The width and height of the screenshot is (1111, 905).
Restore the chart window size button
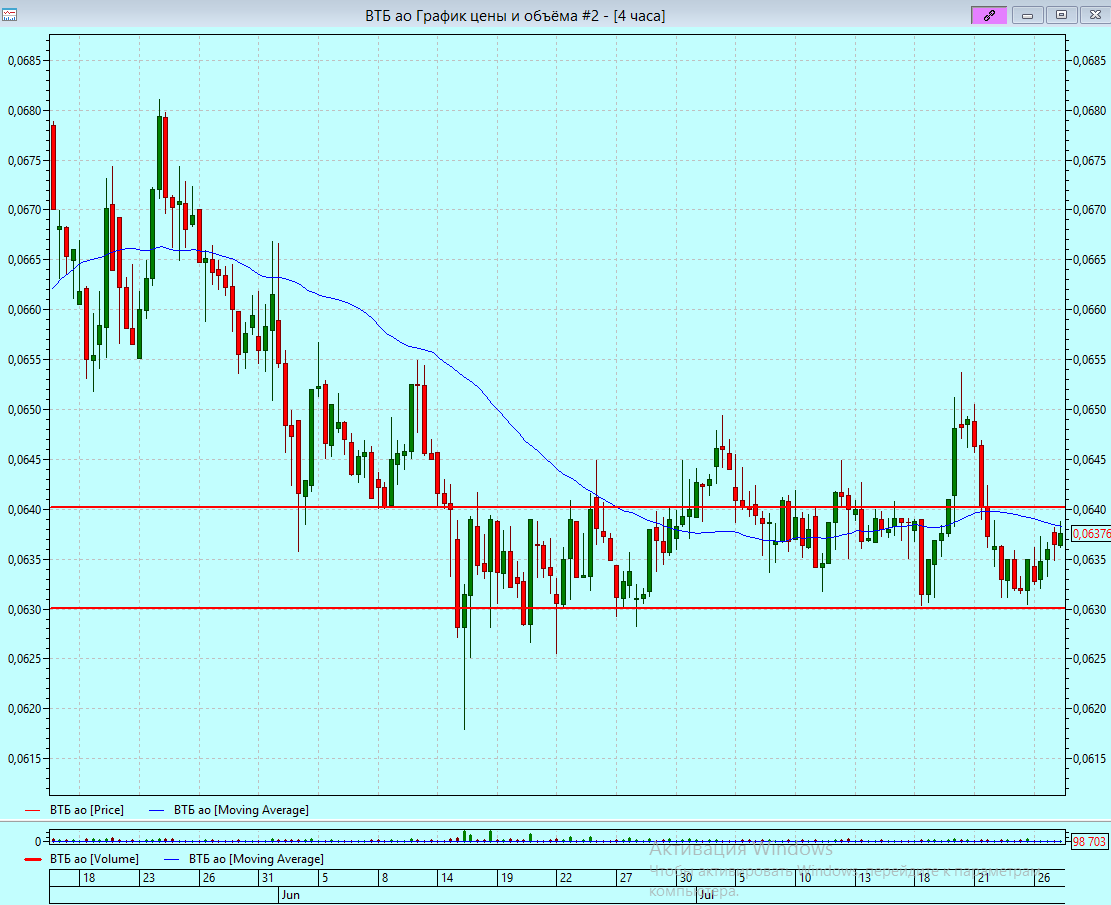[x=1061, y=15]
